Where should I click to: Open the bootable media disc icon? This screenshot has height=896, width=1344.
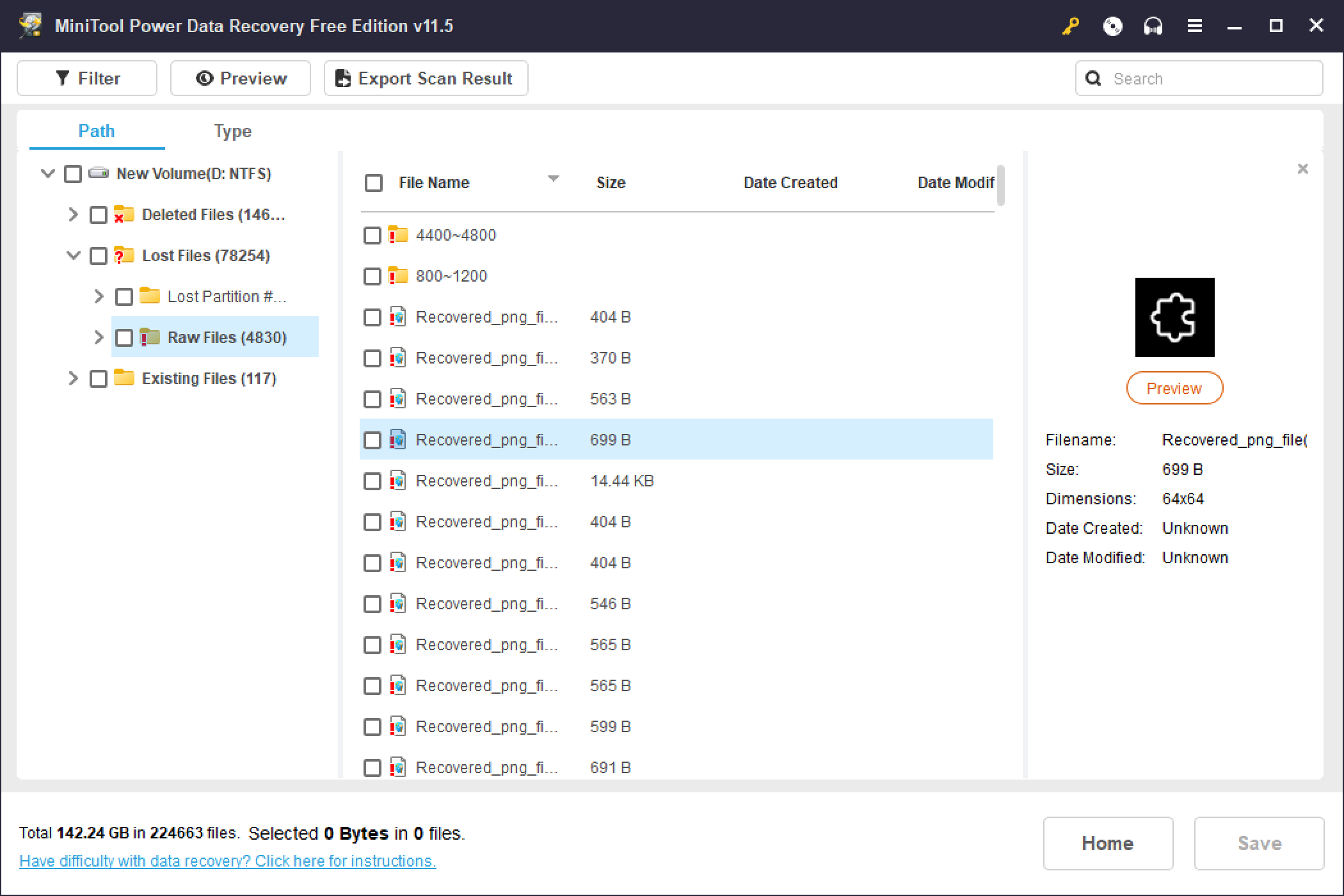pos(1112,26)
